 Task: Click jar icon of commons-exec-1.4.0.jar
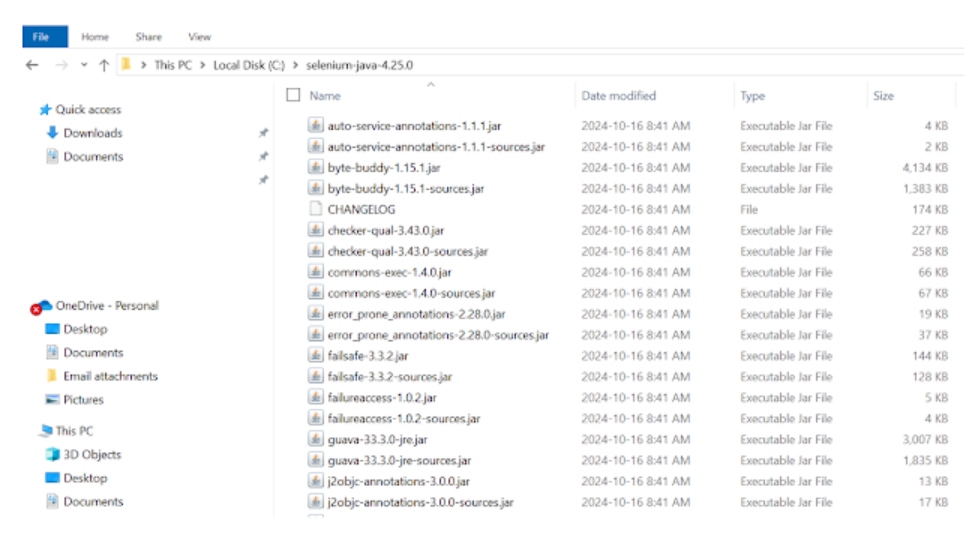(316, 271)
